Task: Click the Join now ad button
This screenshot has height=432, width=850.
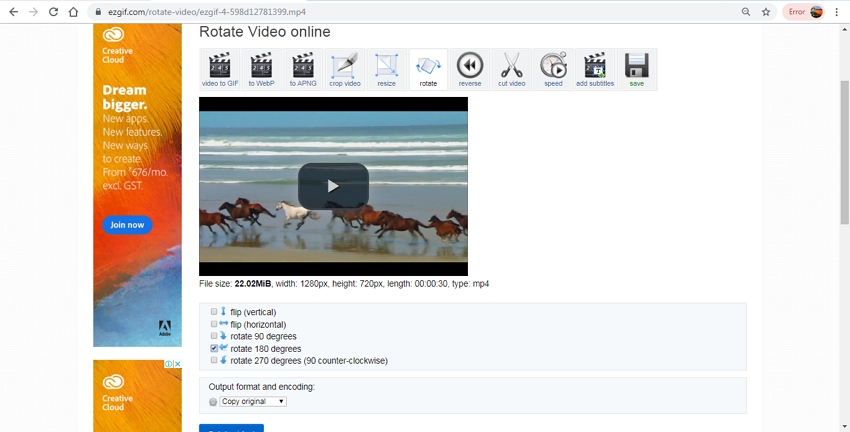Action: pos(127,225)
